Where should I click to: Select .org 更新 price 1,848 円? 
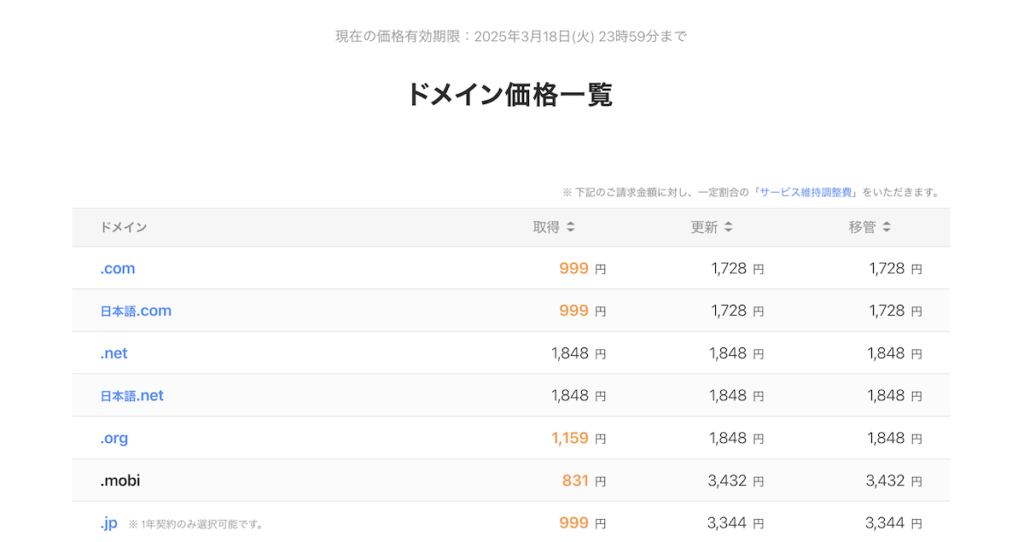tap(737, 438)
